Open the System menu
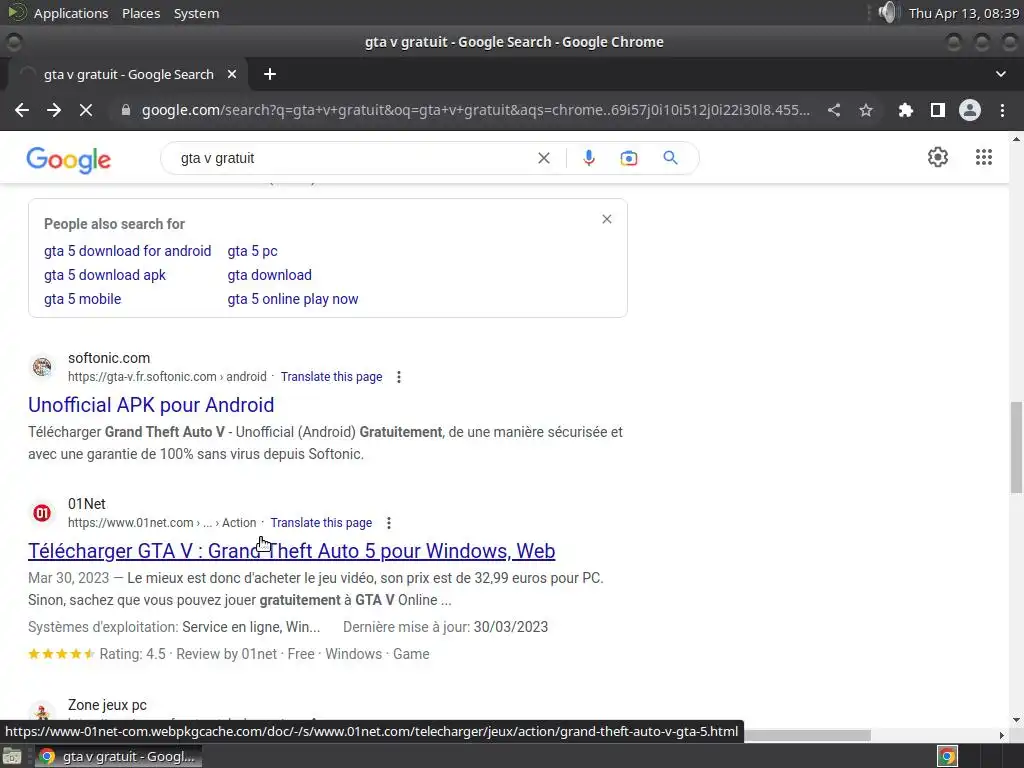The image size is (1024, 768). (196, 13)
